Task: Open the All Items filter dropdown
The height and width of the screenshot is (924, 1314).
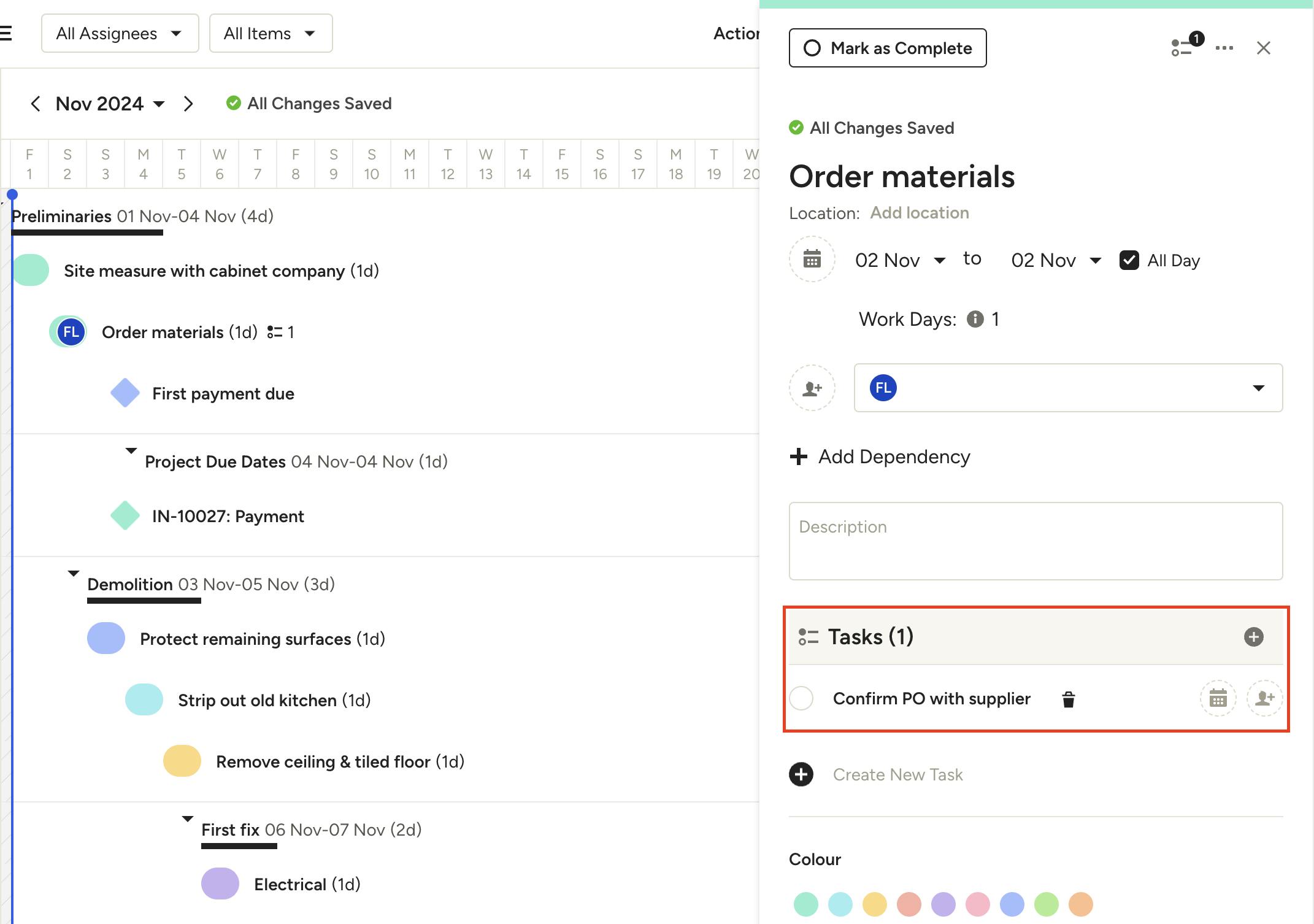Action: (x=271, y=33)
